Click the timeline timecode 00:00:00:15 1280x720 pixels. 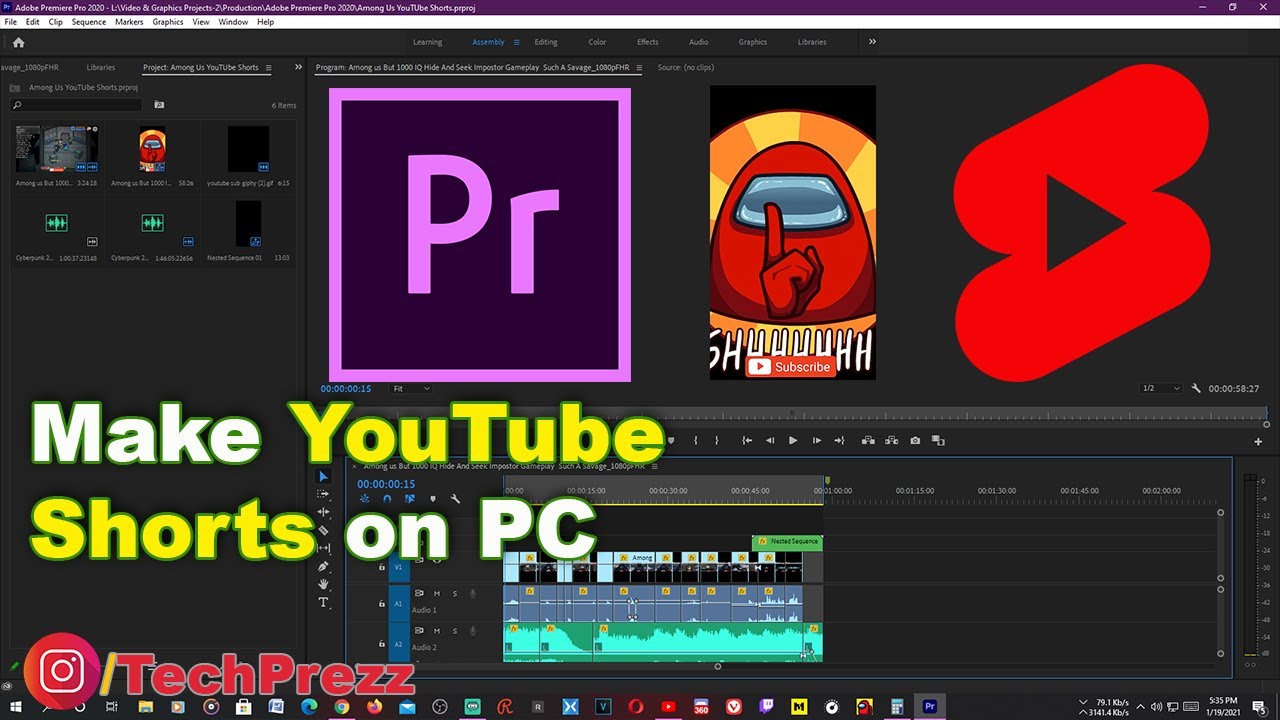pyautogui.click(x=386, y=484)
